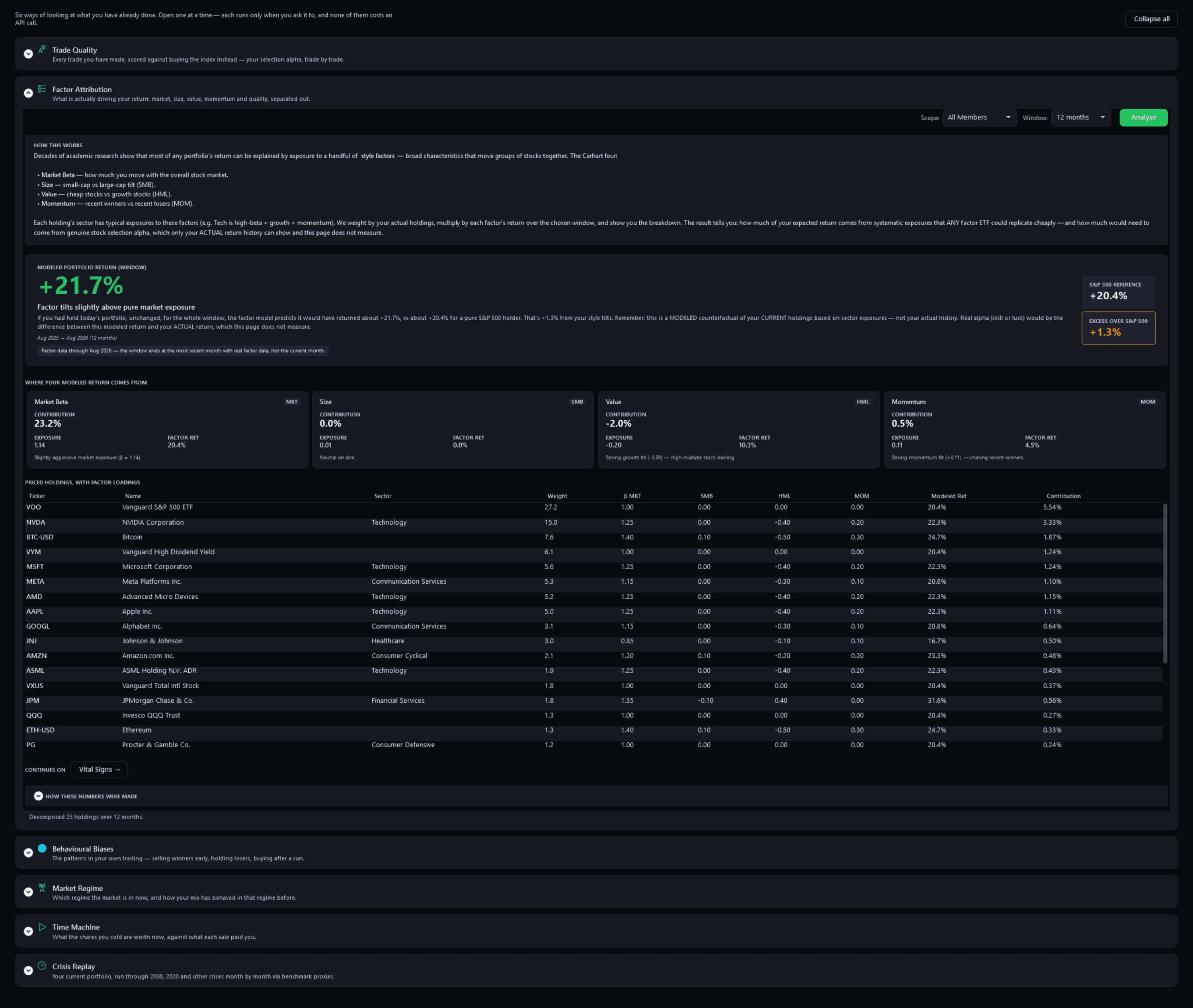Click the Microsoft Corporation name cell

coord(157,567)
